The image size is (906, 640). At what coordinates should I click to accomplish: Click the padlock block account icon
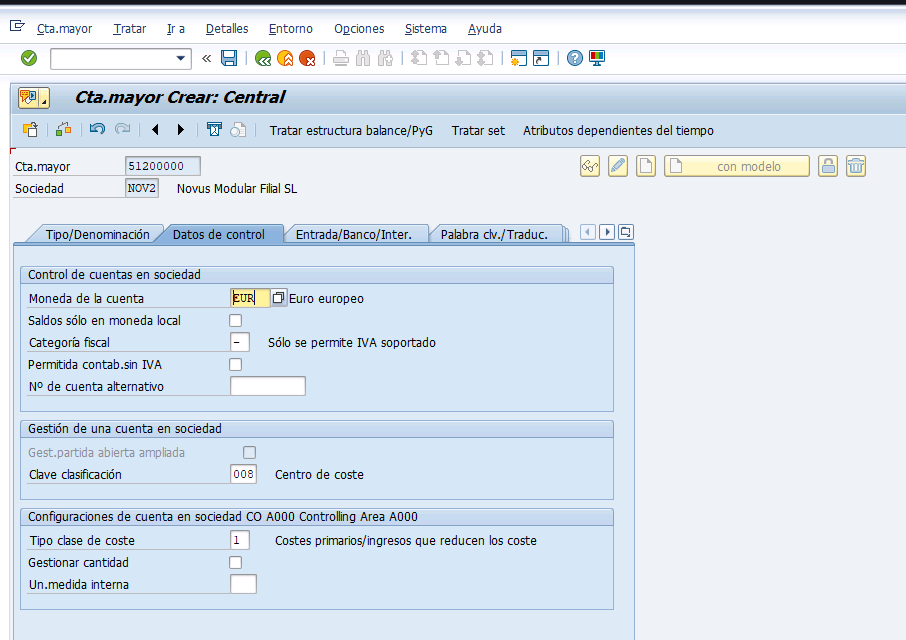point(828,166)
